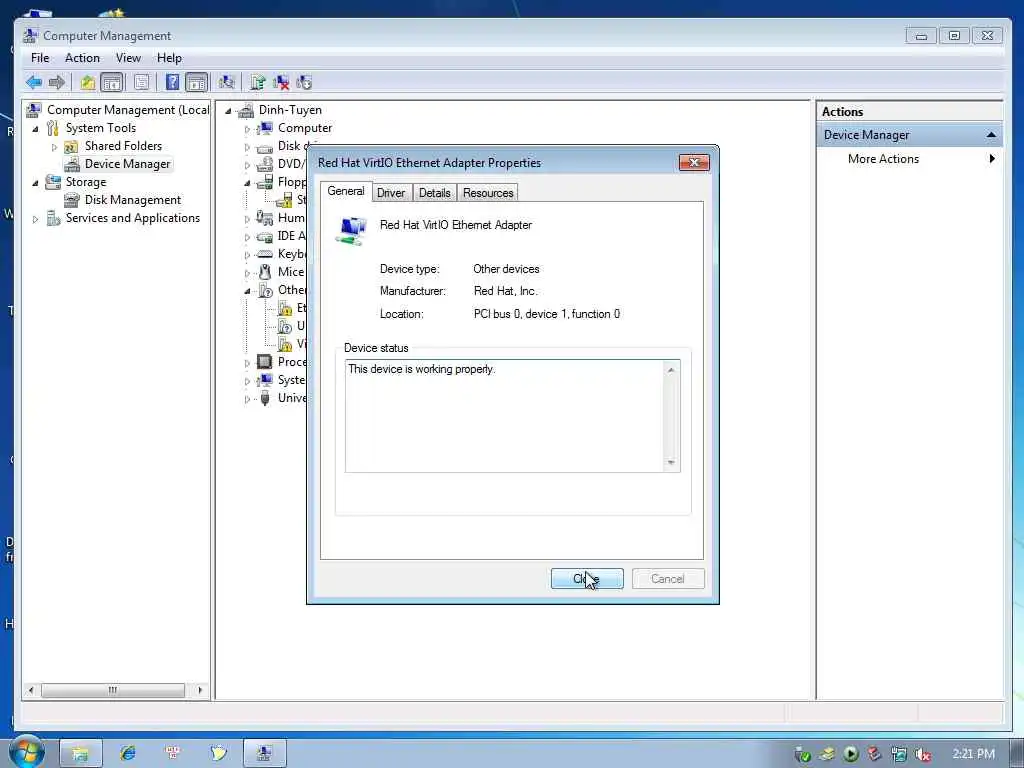
Task: Collapse the Device Manager actions section arrow
Action: tap(991, 135)
